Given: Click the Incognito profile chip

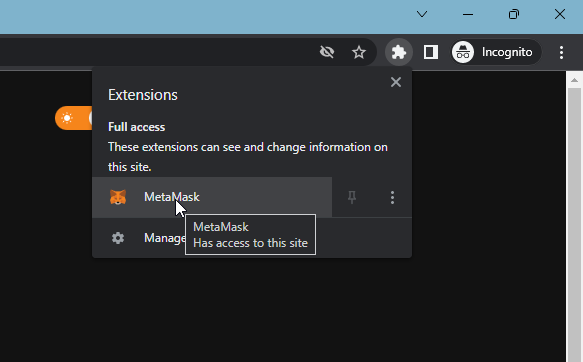Looking at the screenshot, I should (496, 52).
